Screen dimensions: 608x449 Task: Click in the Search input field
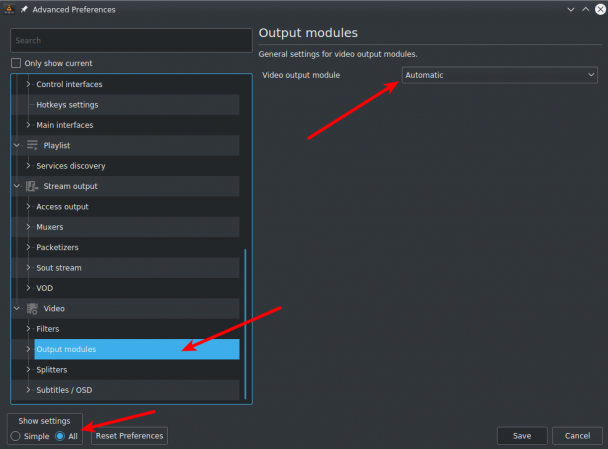click(x=131, y=40)
